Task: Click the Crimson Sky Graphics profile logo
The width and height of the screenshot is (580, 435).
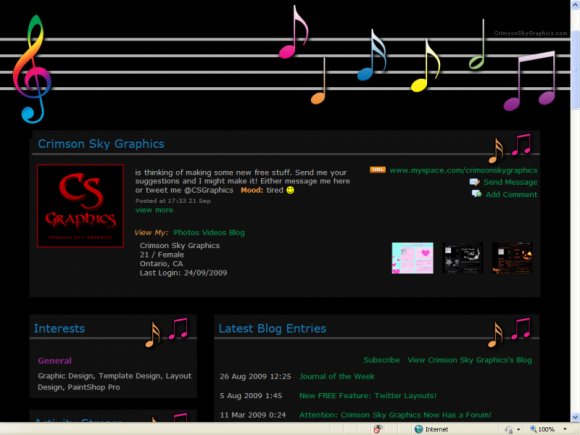Action: click(x=80, y=206)
